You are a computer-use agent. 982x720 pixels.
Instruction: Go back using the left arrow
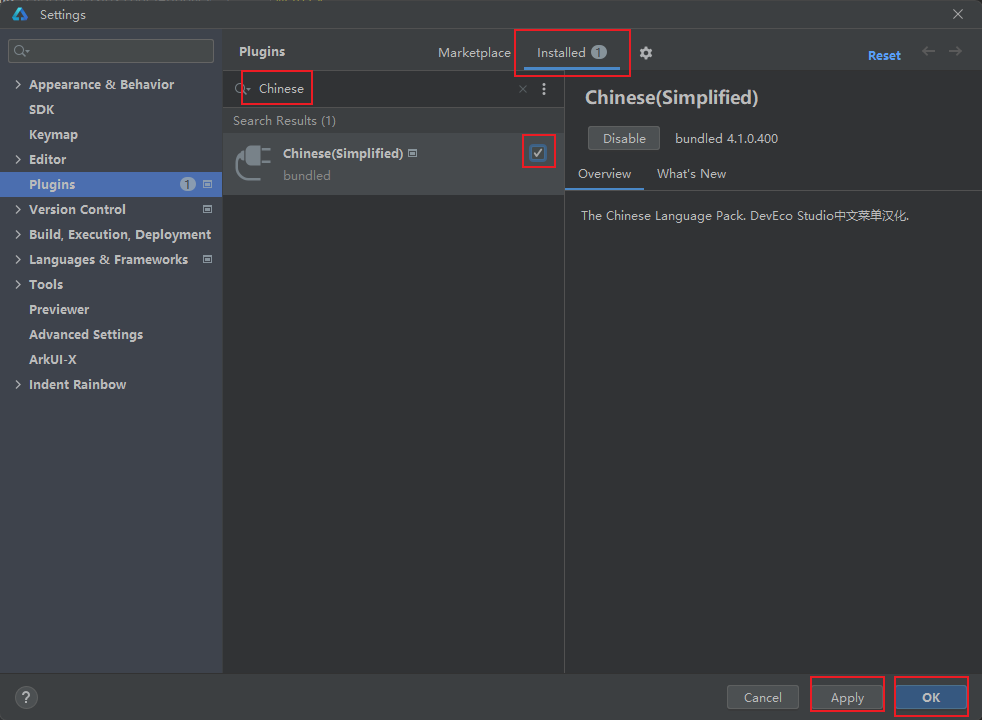point(928,51)
